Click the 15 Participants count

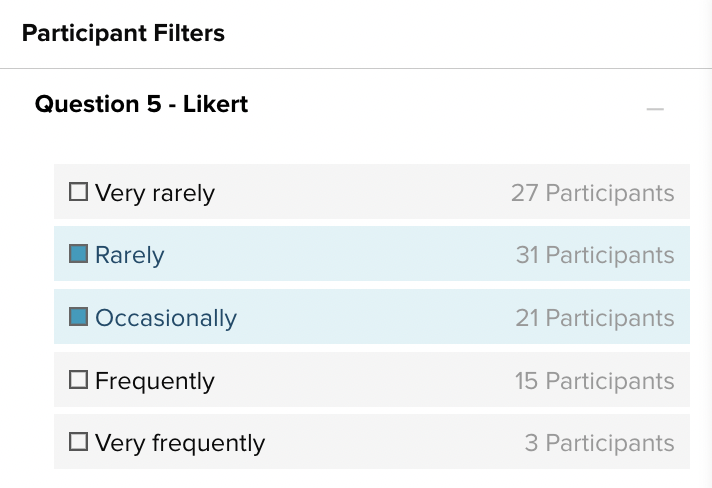(595, 381)
